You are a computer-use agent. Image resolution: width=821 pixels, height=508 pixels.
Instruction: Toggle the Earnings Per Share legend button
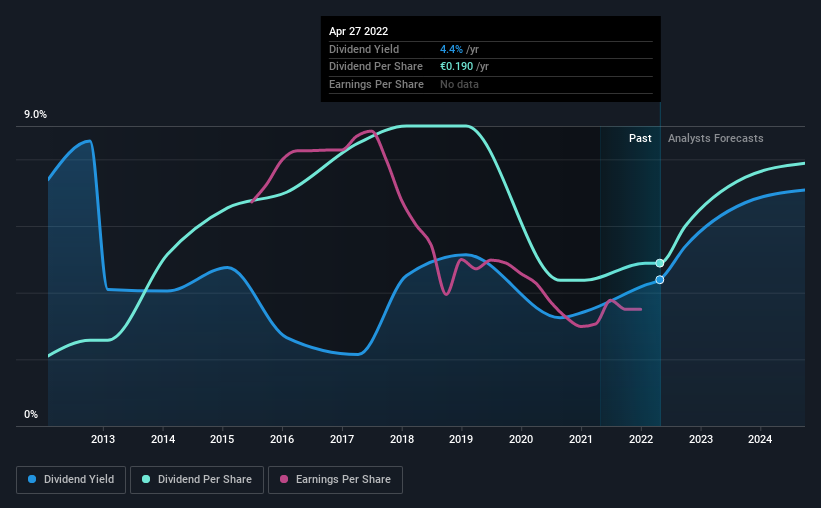click(335, 480)
